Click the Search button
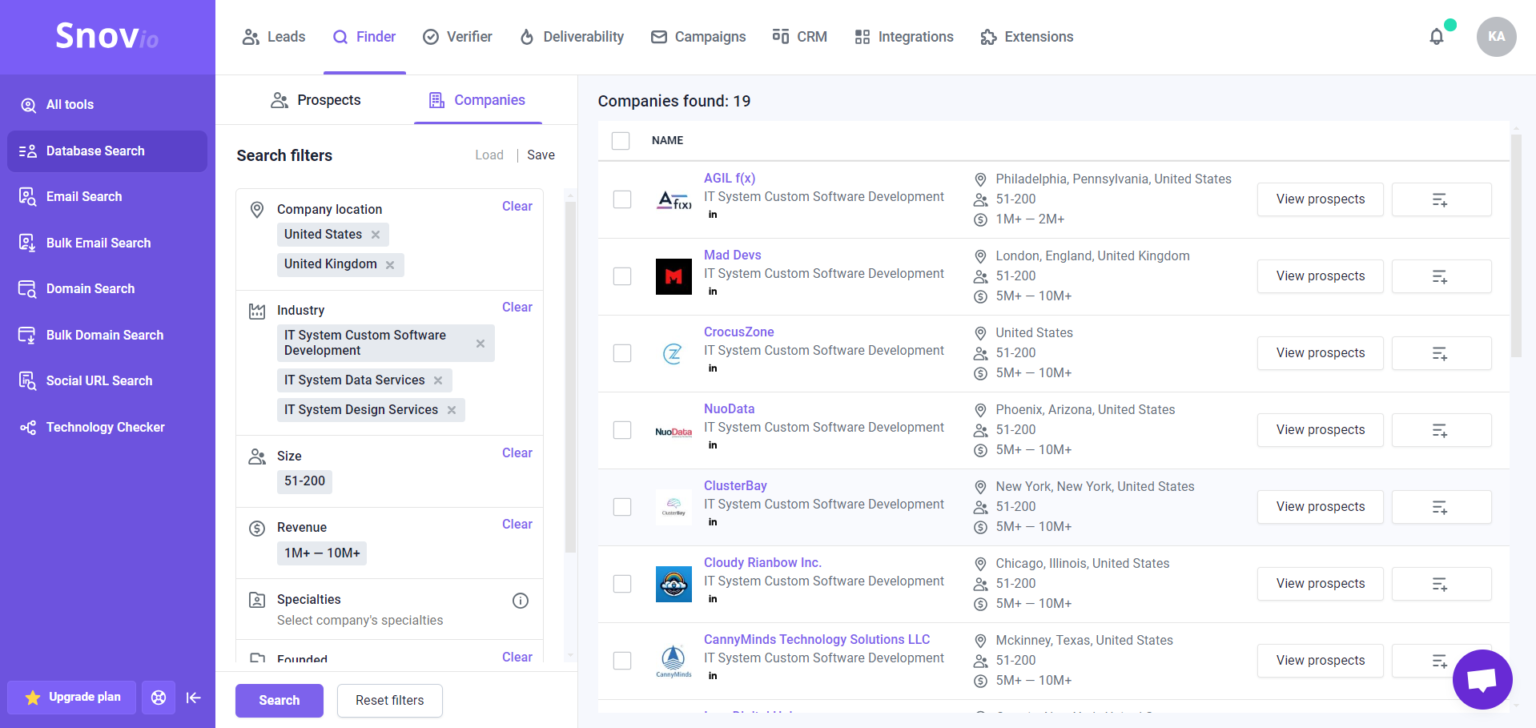 click(x=279, y=700)
